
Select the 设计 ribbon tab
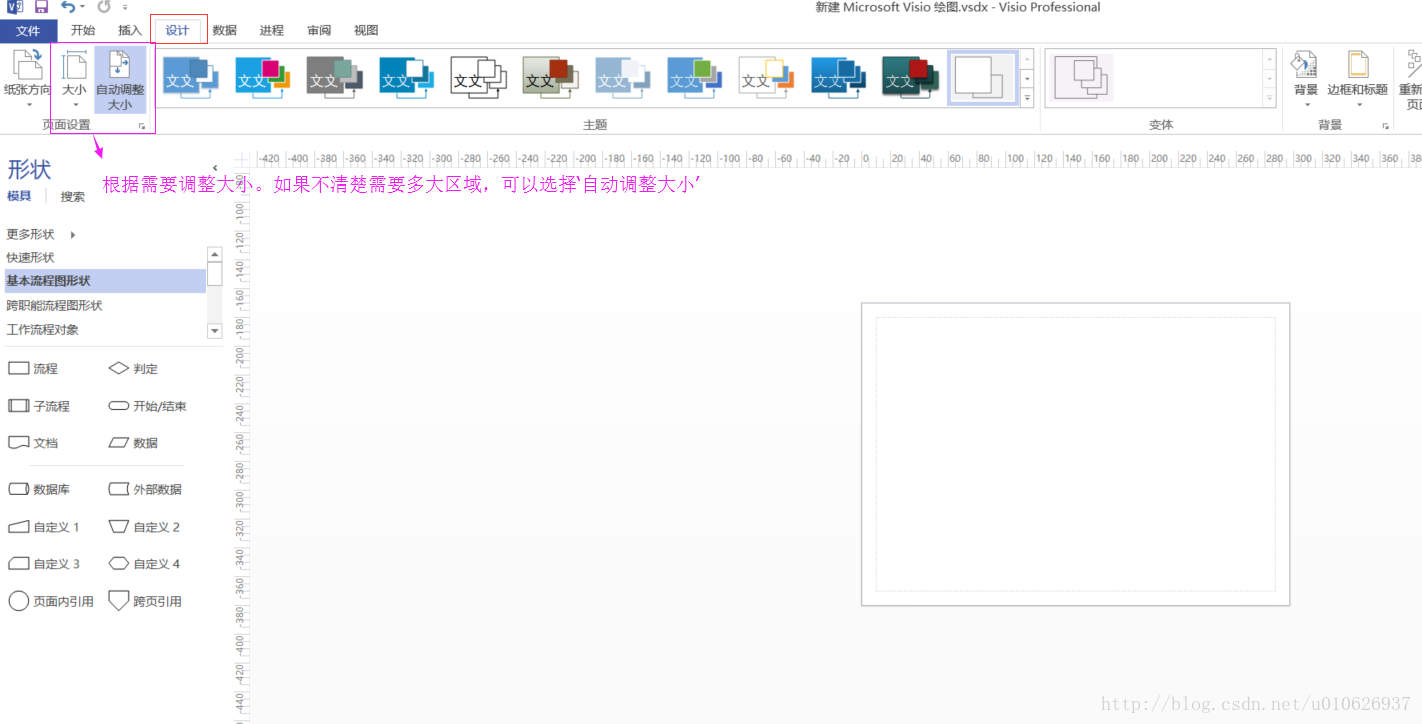point(178,31)
